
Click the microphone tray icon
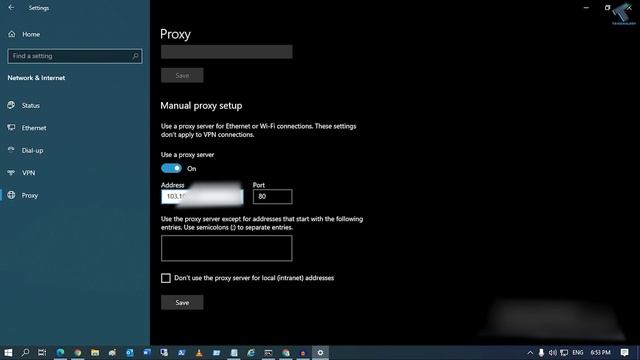point(541,353)
